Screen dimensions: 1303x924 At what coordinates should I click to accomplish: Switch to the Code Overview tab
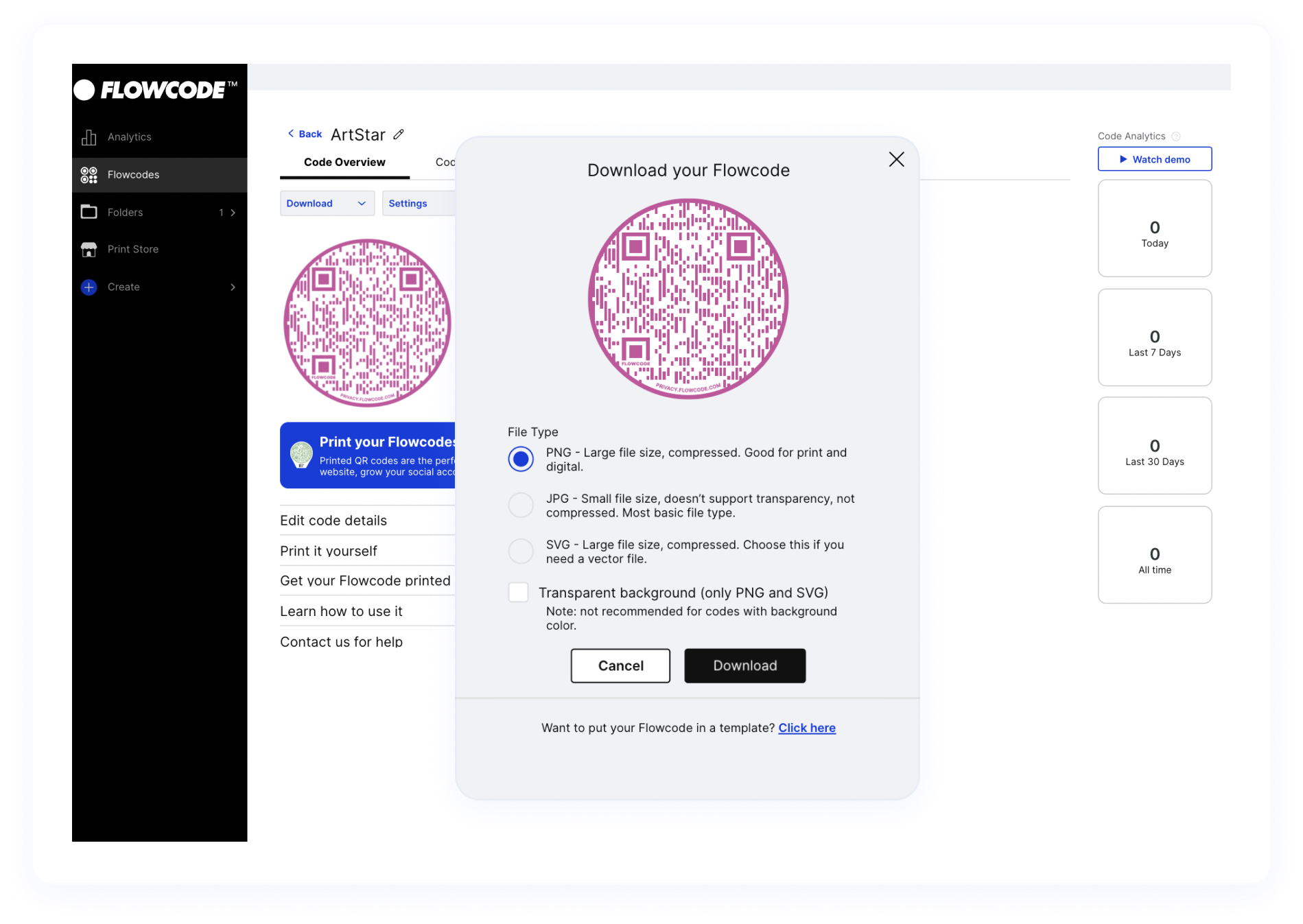(x=344, y=163)
